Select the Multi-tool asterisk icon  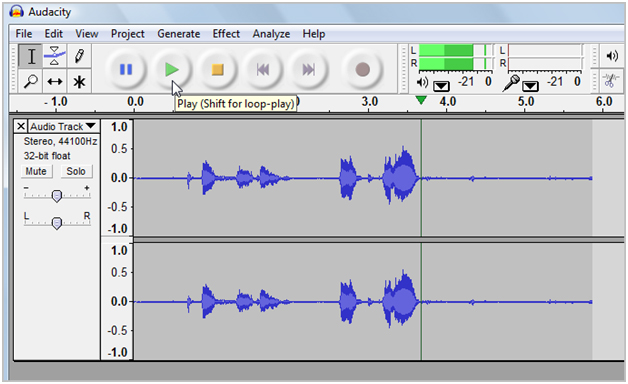pyautogui.click(x=79, y=81)
